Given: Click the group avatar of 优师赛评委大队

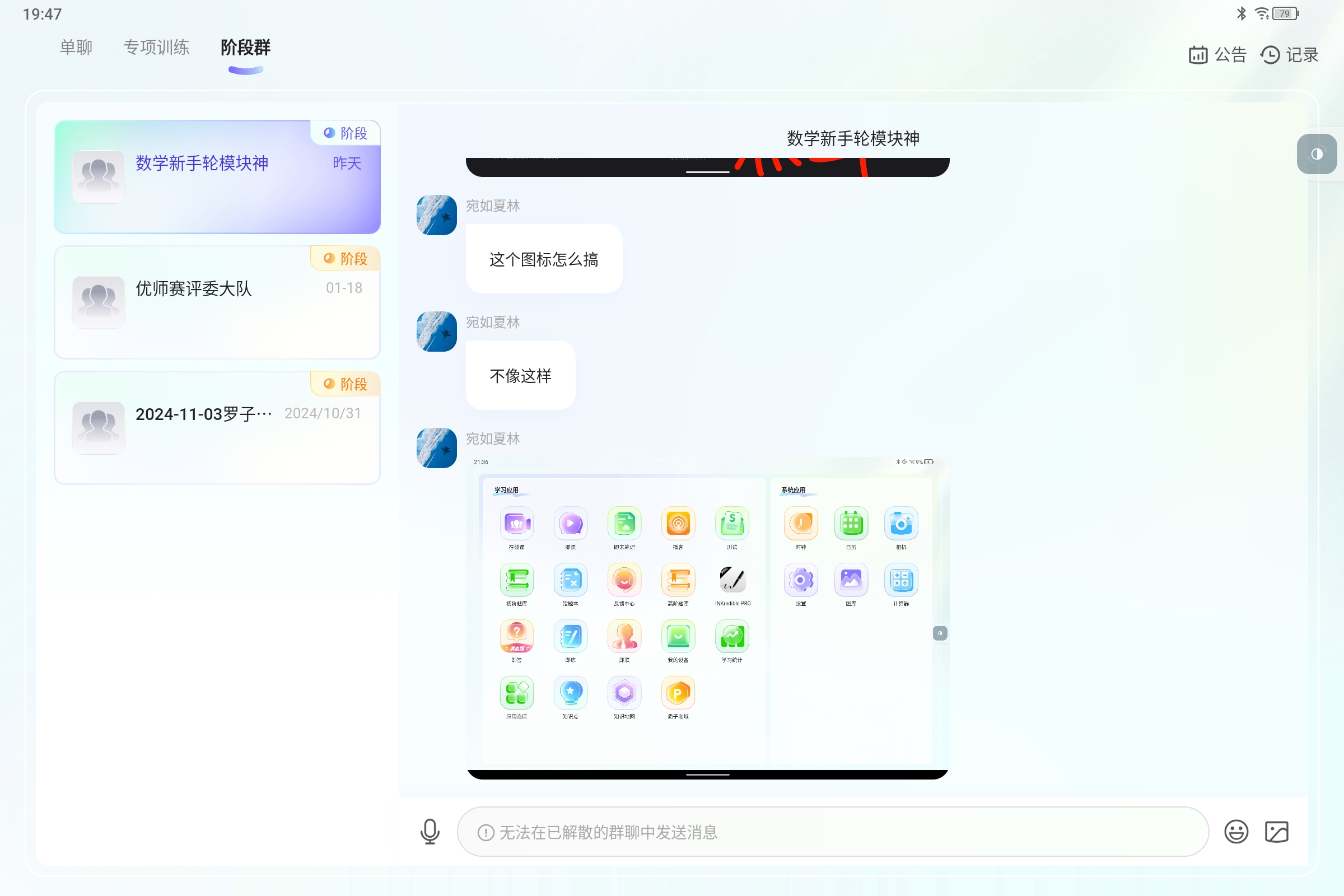Looking at the screenshot, I should click(97, 302).
